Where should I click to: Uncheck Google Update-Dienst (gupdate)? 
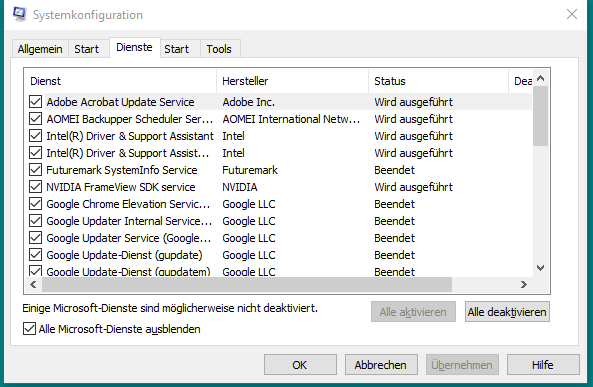[36, 255]
